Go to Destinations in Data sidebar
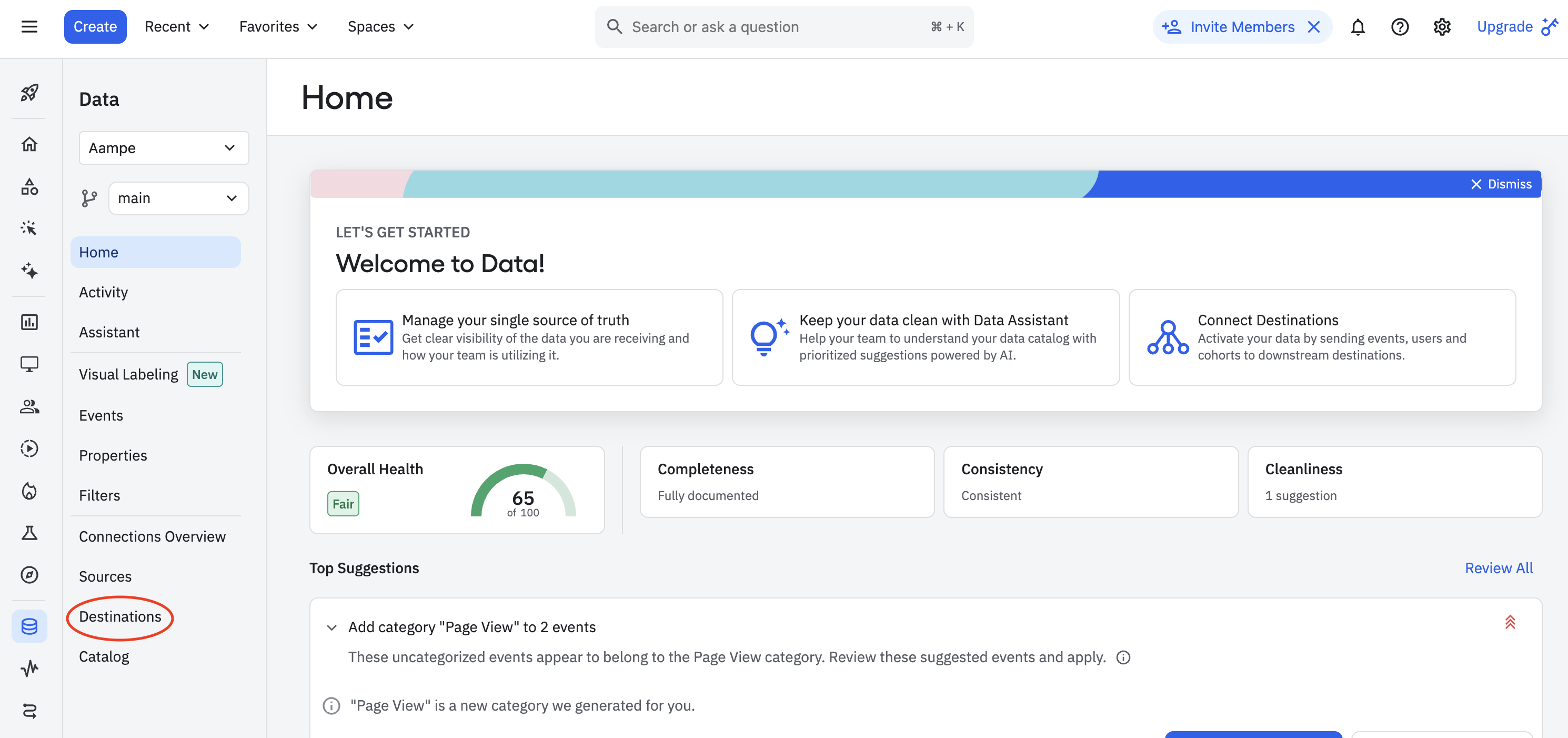The width and height of the screenshot is (1568, 738). pos(120,616)
